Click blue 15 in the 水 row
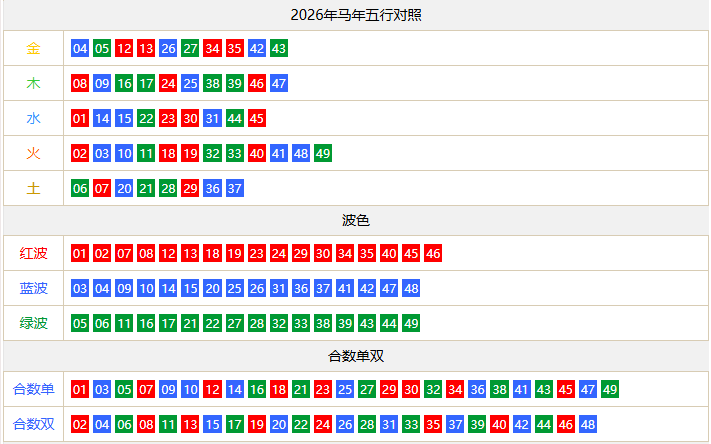This screenshot has height=444, width=711. [x=124, y=118]
